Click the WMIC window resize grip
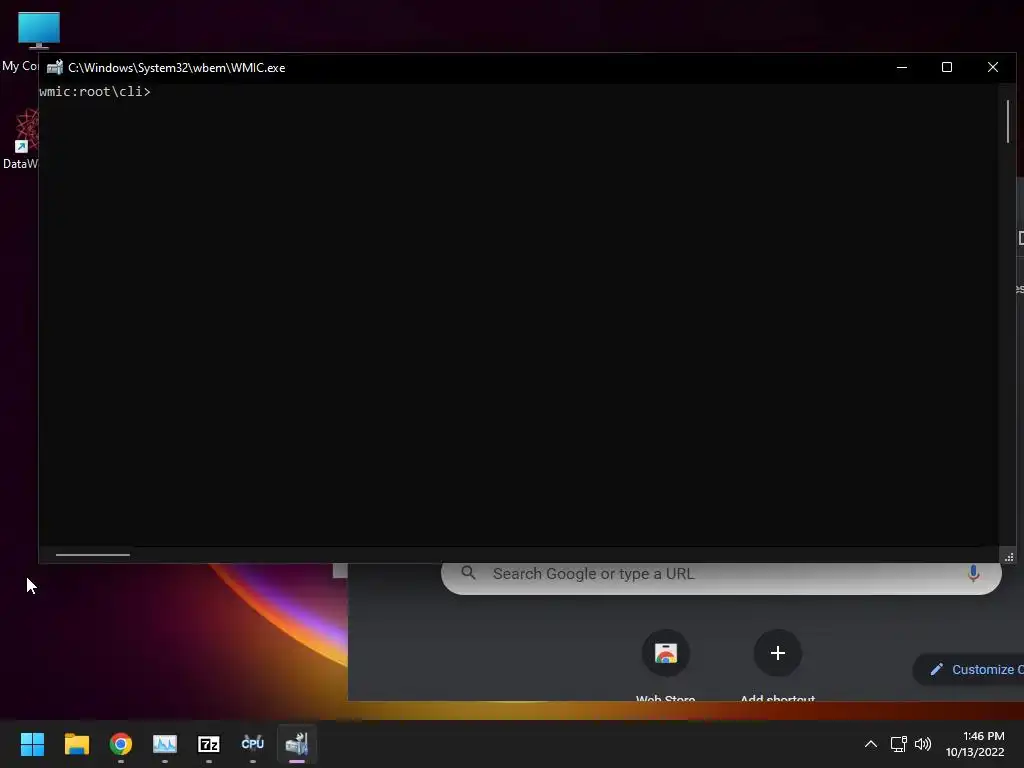Screen dimensions: 1024x768 pos(1009,557)
